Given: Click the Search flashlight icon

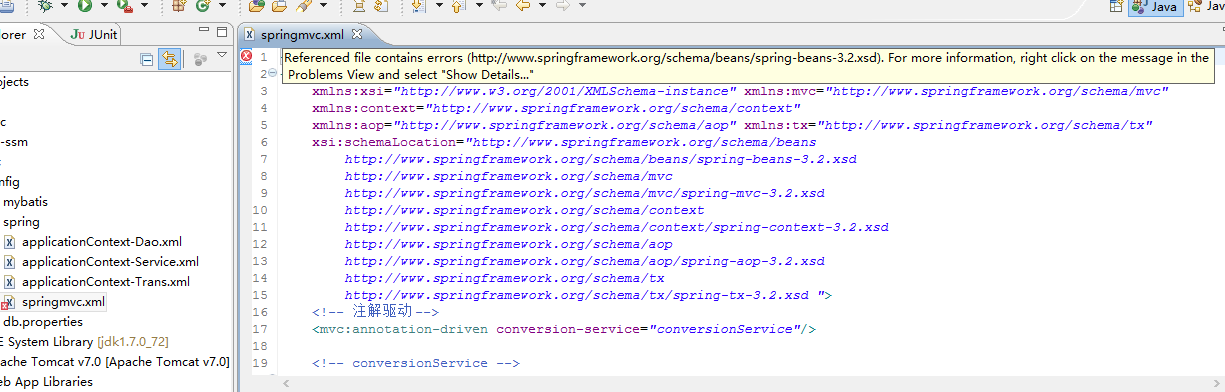Looking at the screenshot, I should pyautogui.click(x=304, y=6).
